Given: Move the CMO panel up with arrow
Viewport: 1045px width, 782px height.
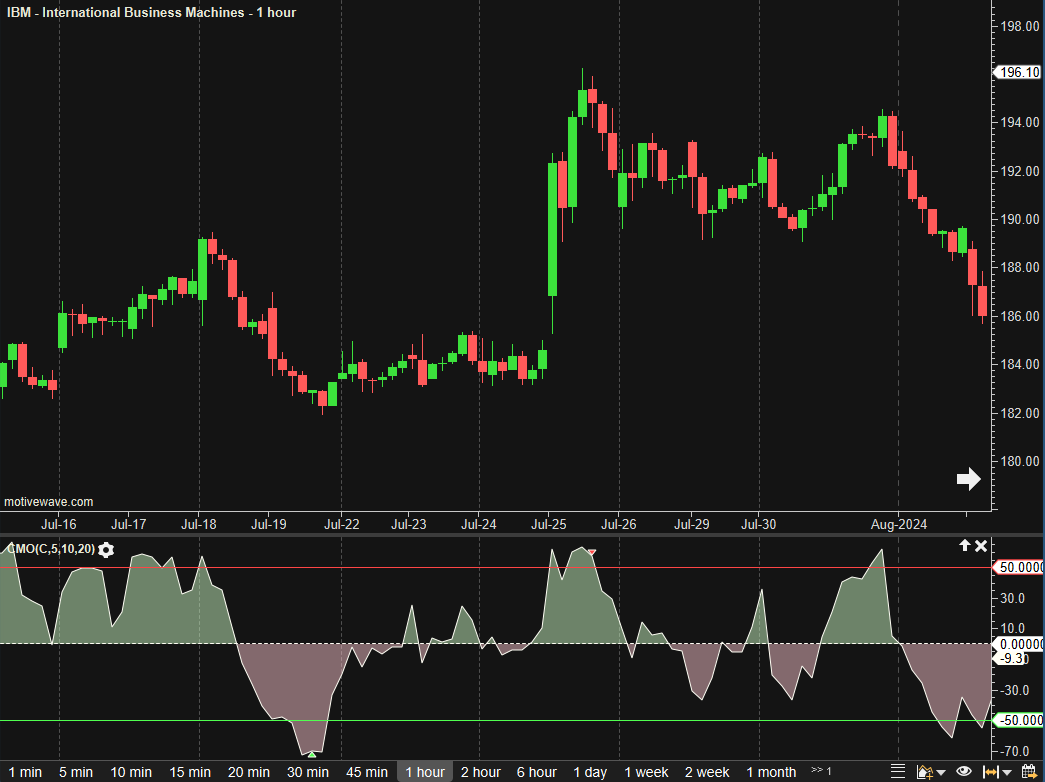Looking at the screenshot, I should click(965, 546).
